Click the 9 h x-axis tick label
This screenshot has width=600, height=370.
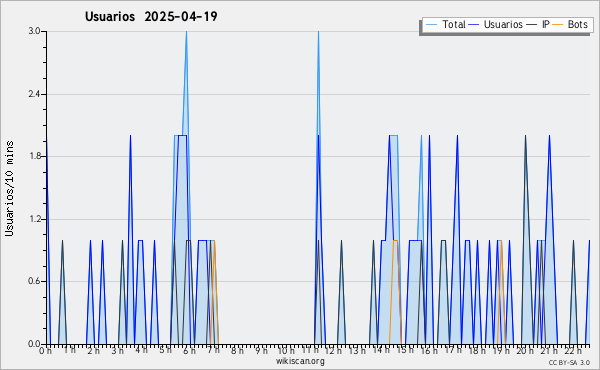point(261,350)
